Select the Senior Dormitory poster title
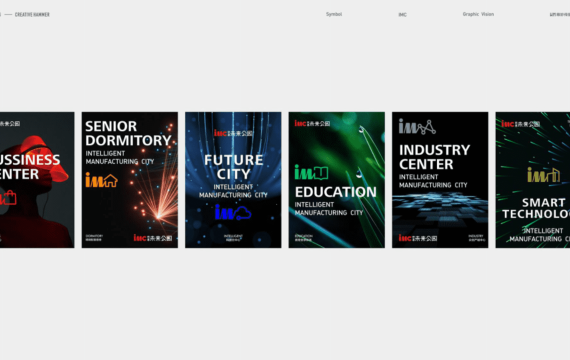This screenshot has height=360, width=570. coord(128,133)
